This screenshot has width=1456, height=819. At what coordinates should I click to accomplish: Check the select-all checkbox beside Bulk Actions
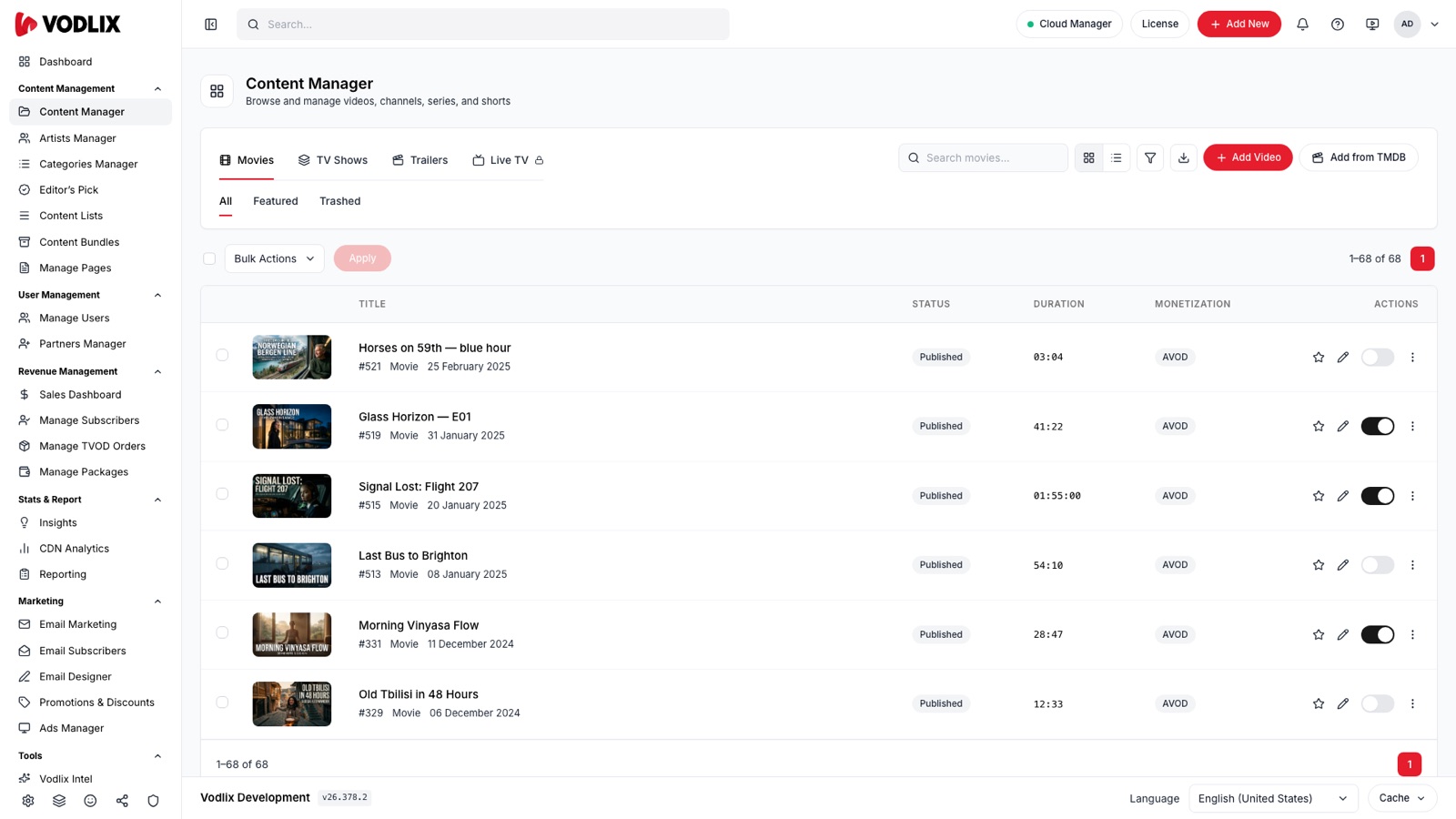[209, 258]
